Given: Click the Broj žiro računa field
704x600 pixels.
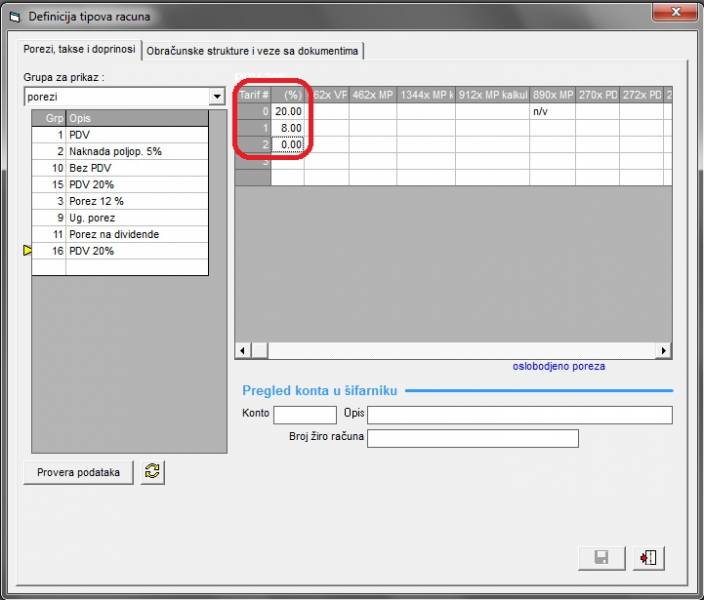Looking at the screenshot, I should (473, 438).
